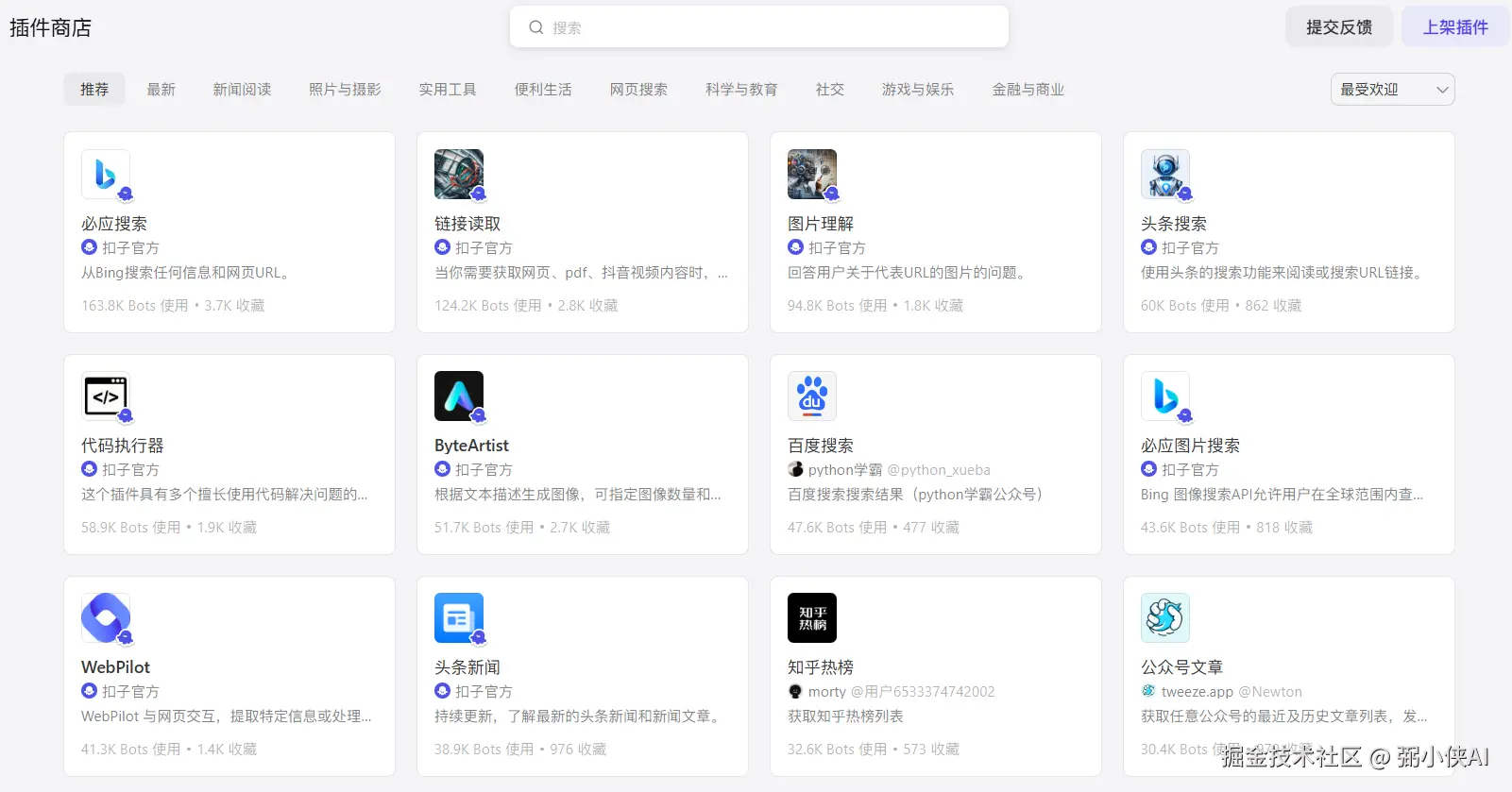Open the 头条搜索 robot icon
This screenshot has height=792, width=1512.
[x=1165, y=174]
